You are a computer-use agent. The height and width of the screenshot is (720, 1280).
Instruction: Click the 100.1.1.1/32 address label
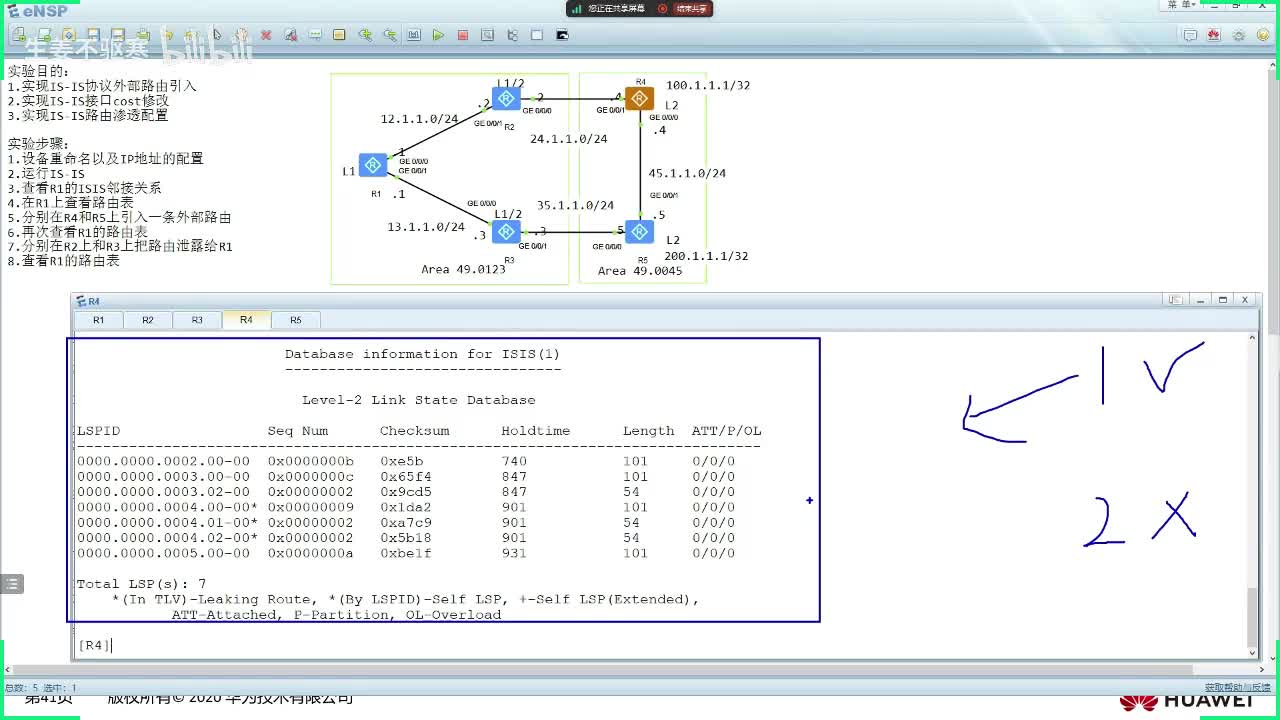(x=708, y=86)
